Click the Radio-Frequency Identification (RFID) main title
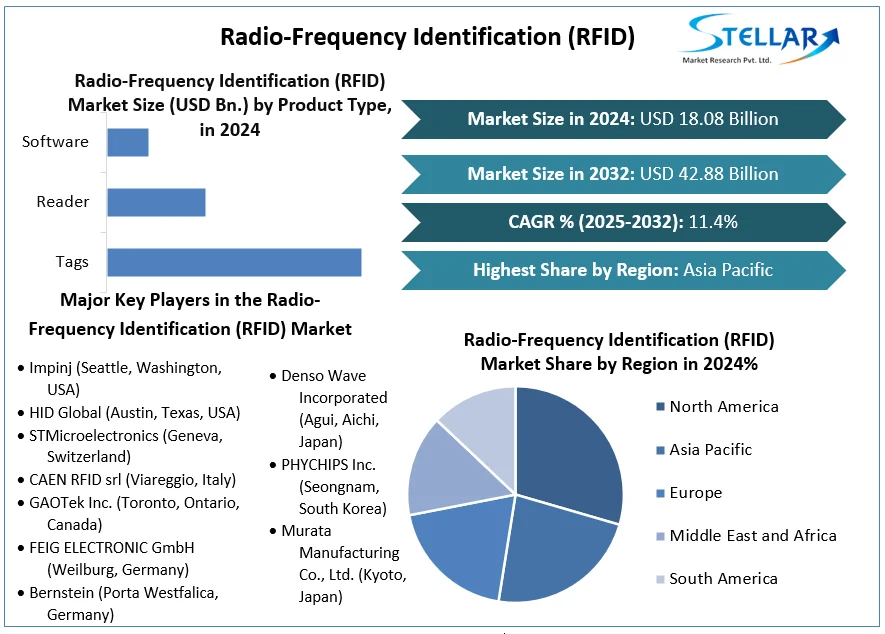Image resolution: width=885 pixels, height=634 pixels. tap(427, 37)
